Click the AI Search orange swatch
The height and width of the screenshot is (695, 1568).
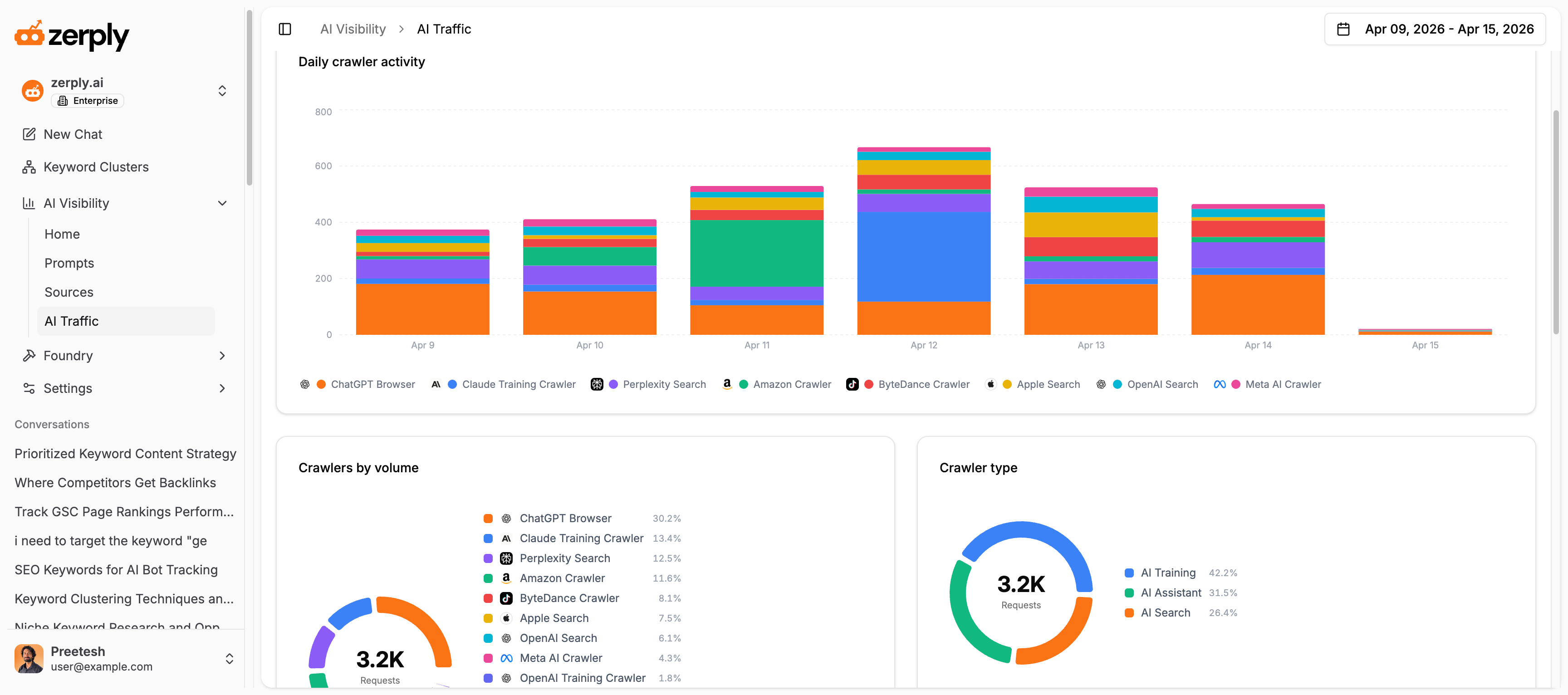pos(1129,613)
